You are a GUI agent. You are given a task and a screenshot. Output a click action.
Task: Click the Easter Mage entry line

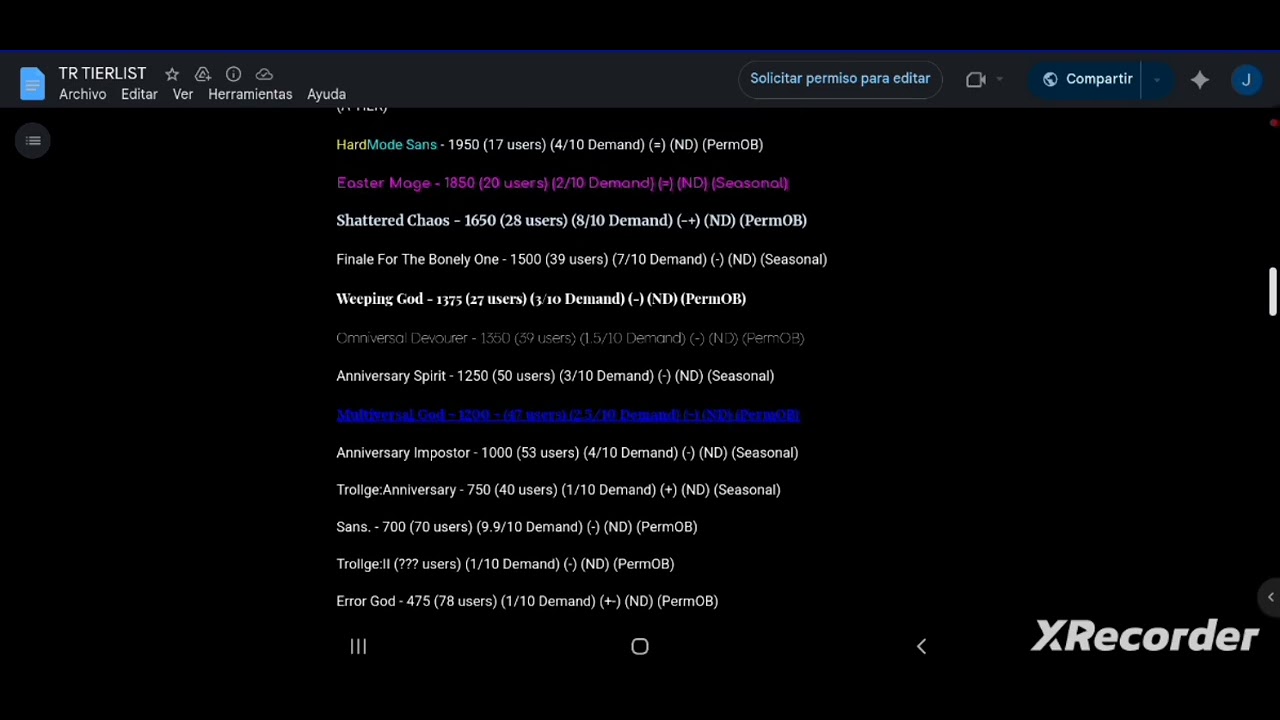click(563, 183)
